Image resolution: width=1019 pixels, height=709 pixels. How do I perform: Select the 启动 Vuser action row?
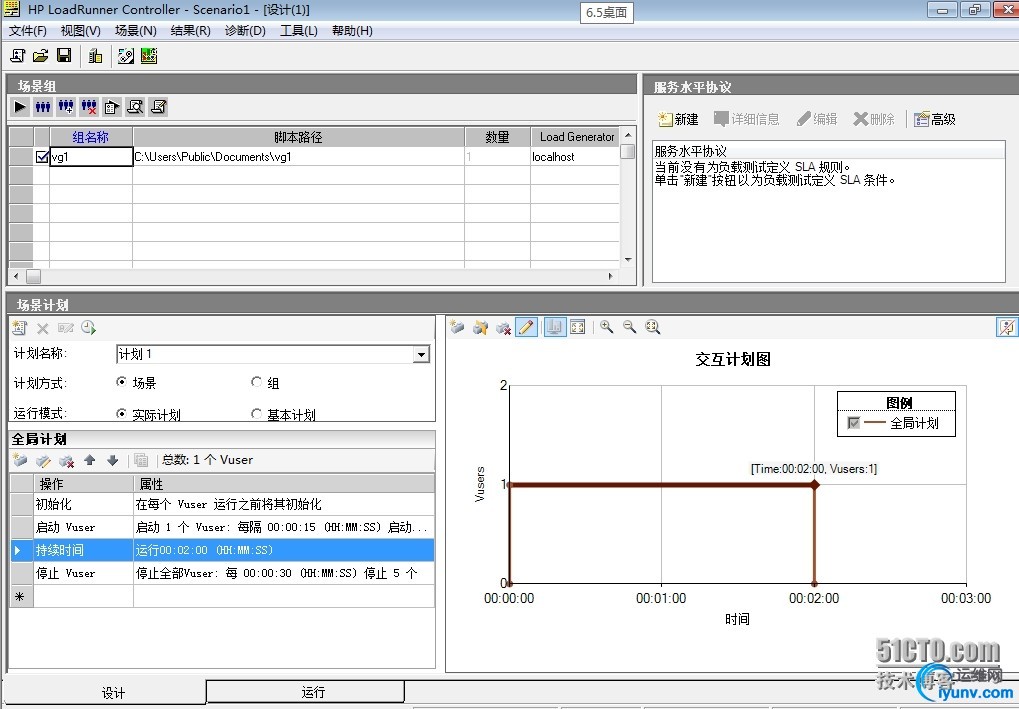[222, 527]
